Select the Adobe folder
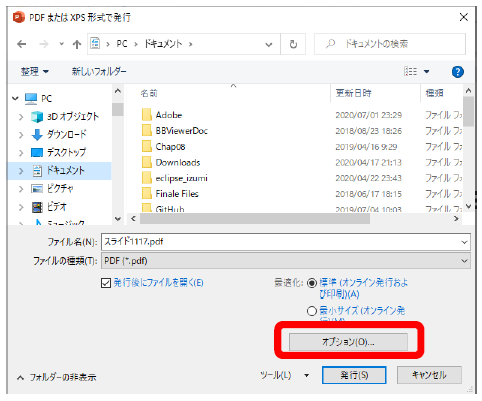 [169, 115]
